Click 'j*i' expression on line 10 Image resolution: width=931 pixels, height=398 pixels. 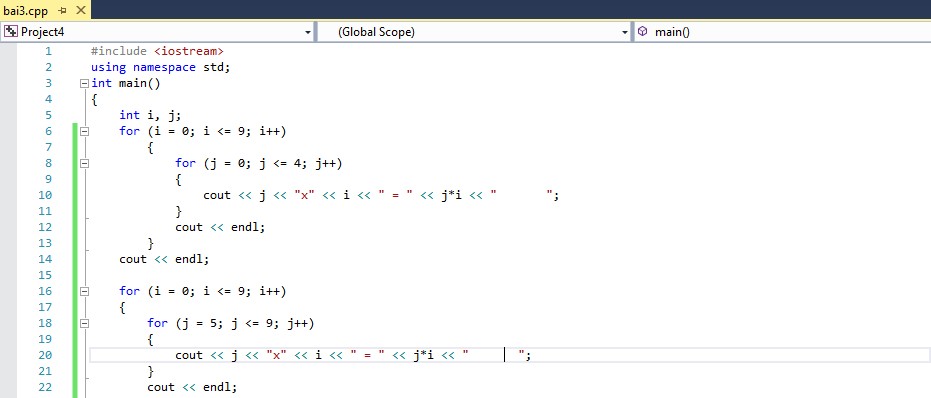(x=452, y=195)
